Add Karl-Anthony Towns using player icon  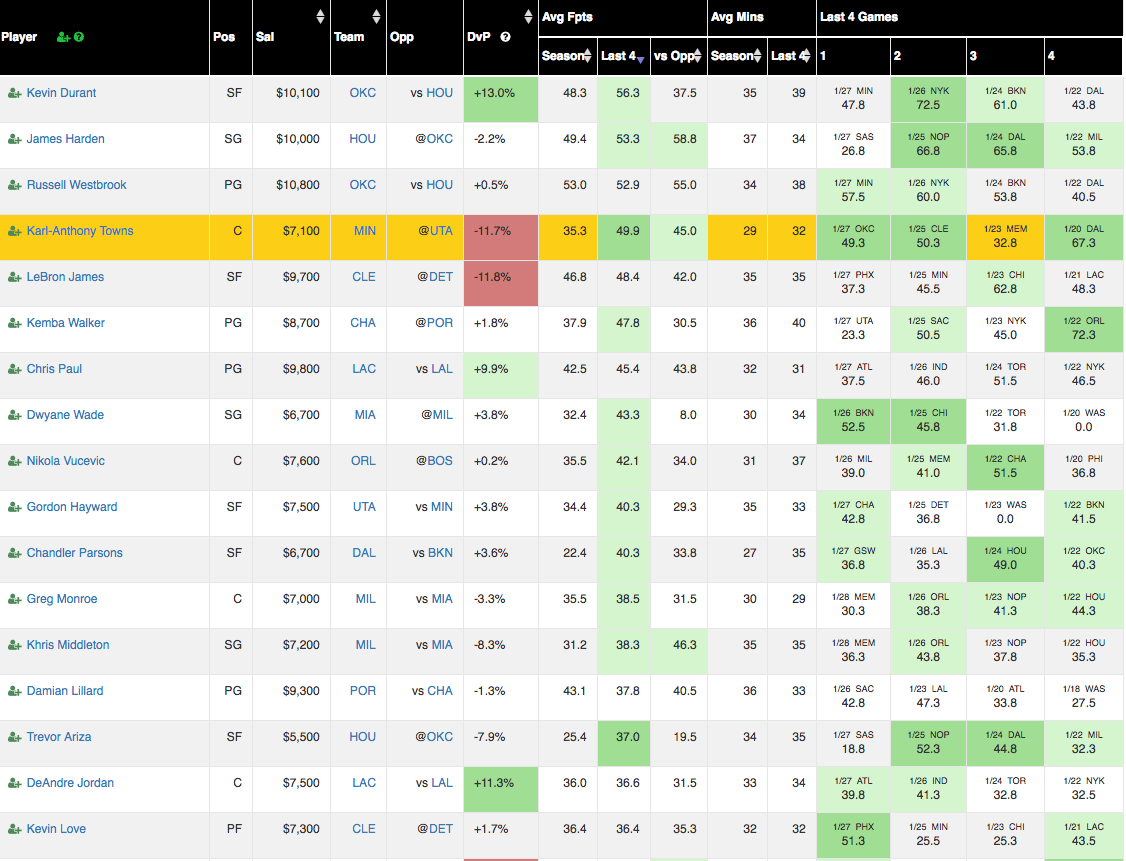[14, 231]
